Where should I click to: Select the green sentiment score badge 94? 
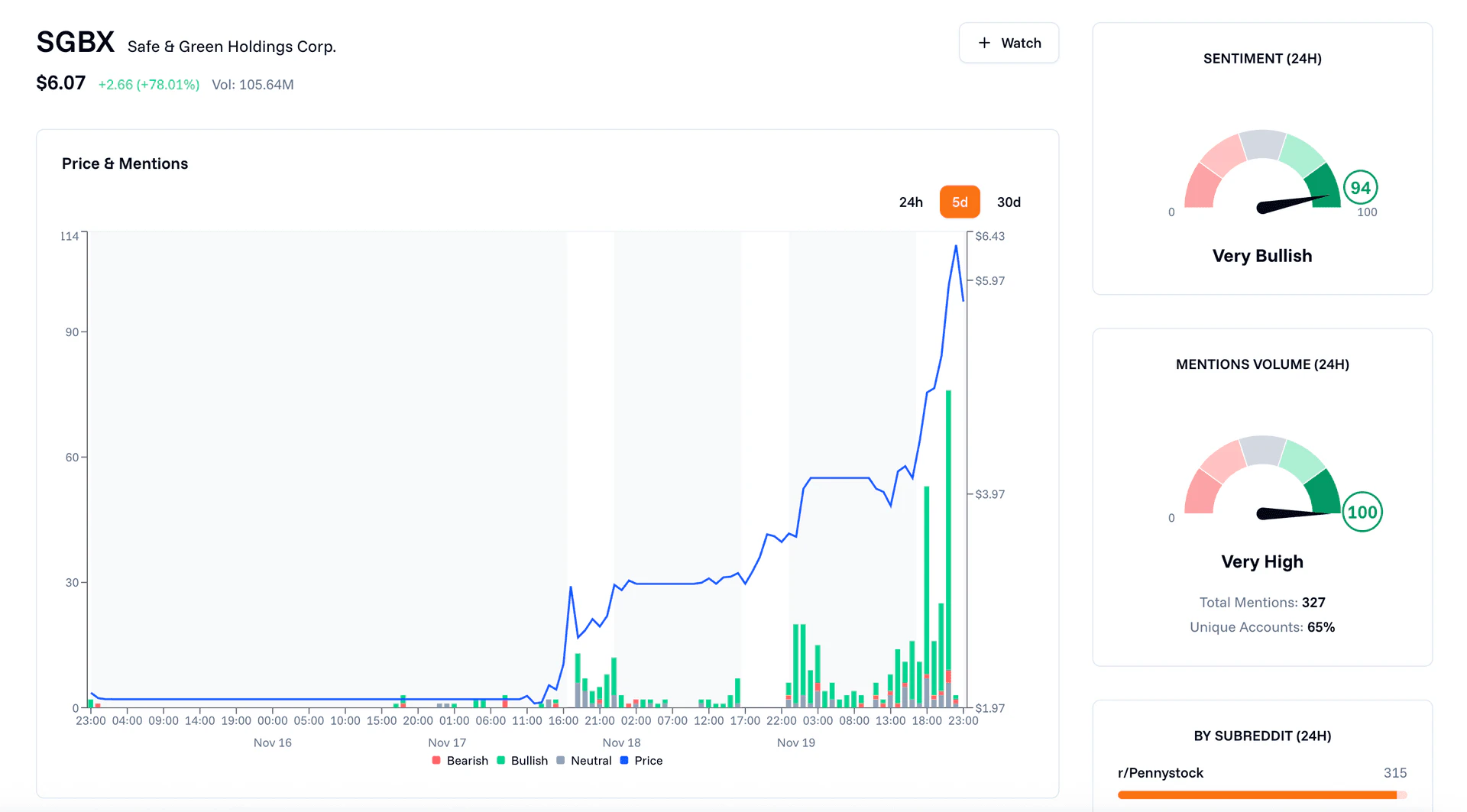1360,186
